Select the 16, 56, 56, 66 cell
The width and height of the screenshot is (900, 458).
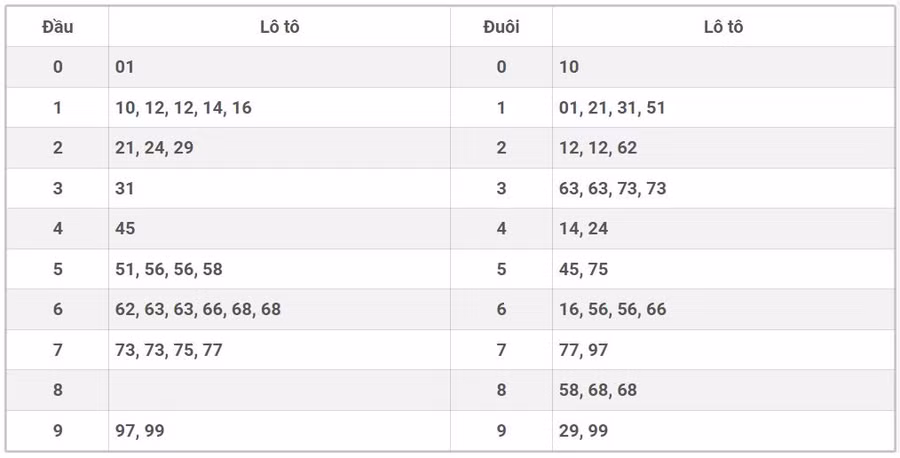pyautogui.click(x=613, y=309)
